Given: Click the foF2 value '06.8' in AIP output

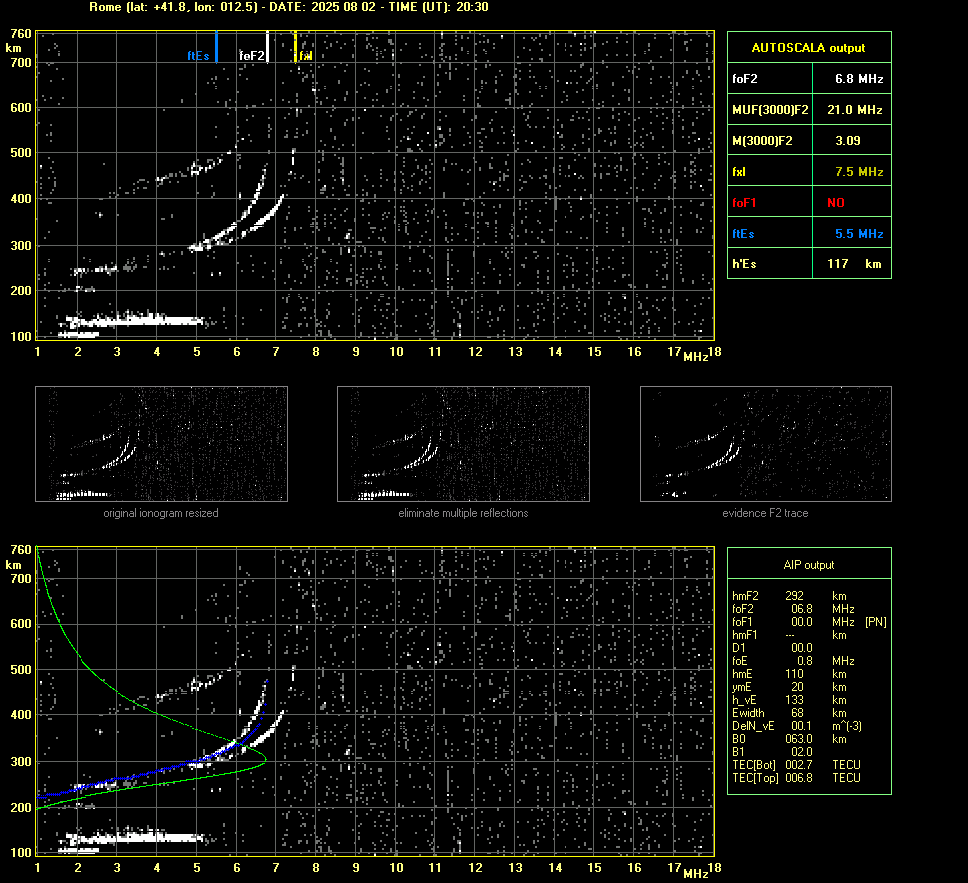Looking at the screenshot, I should (x=802, y=609).
